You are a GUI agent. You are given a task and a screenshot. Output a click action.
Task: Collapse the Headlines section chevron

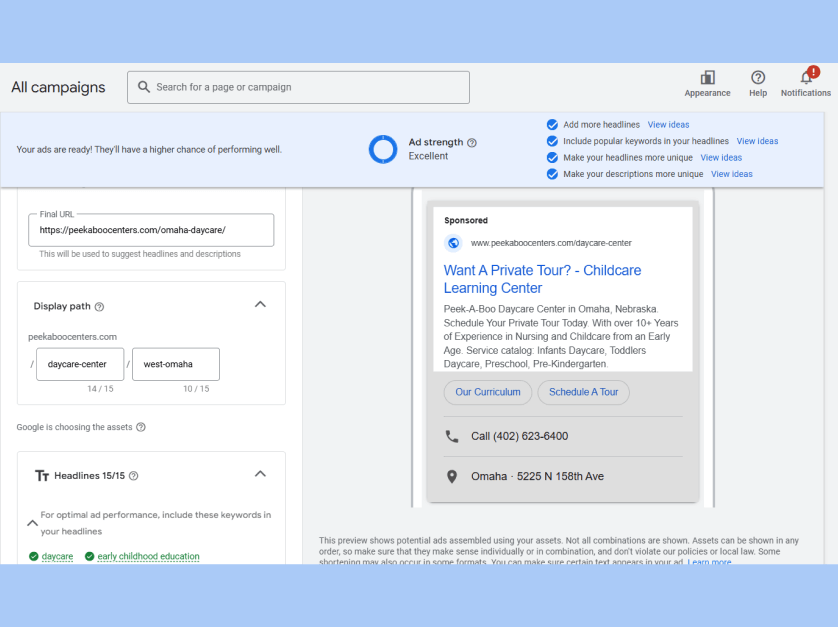click(260, 474)
